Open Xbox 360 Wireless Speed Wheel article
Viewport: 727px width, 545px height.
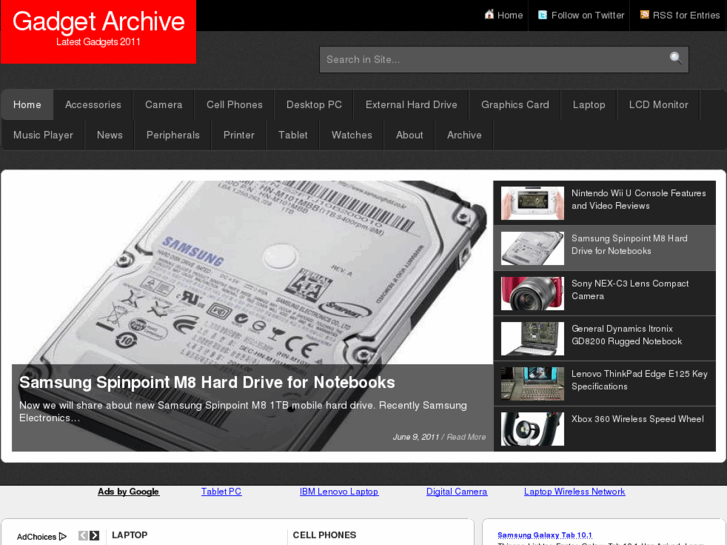[638, 419]
